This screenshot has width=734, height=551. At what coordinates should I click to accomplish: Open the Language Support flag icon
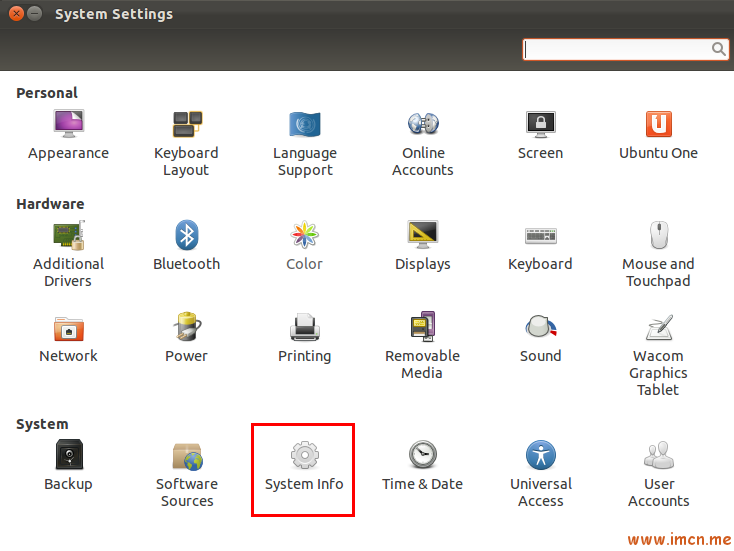[x=305, y=124]
